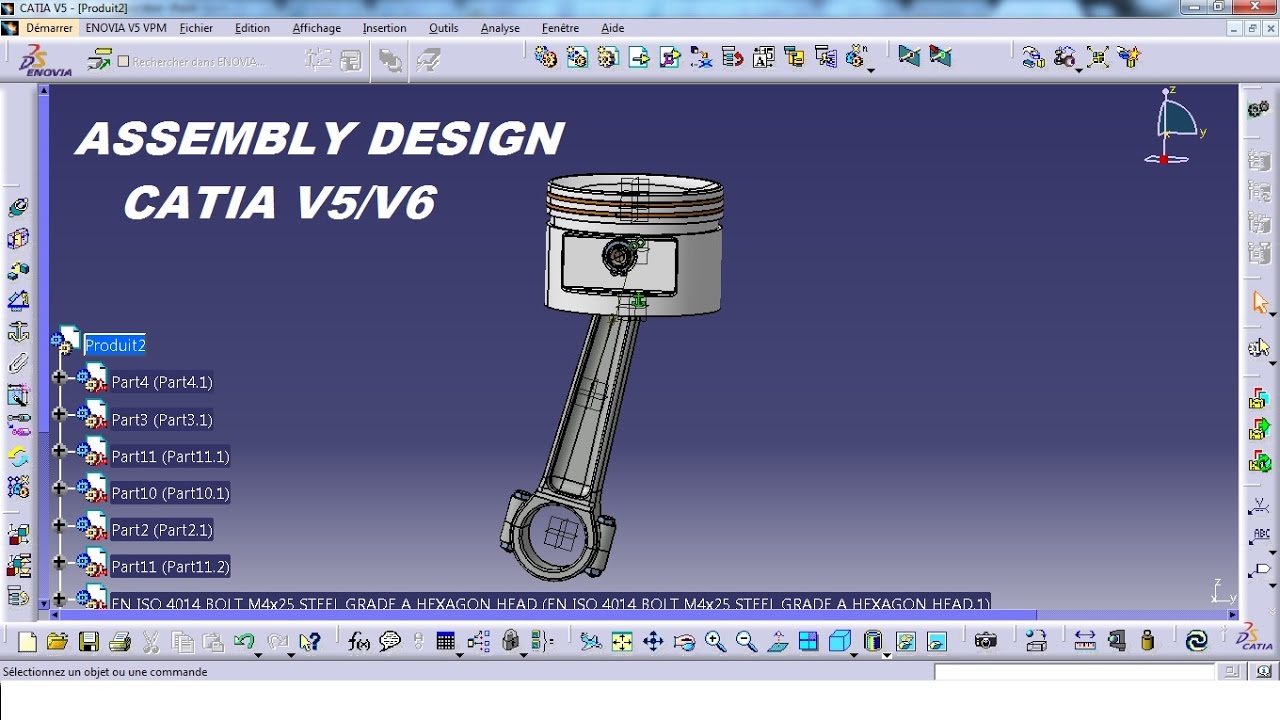Image resolution: width=1280 pixels, height=720 pixels.
Task: Open the Démarrer menu
Action: (x=48, y=28)
